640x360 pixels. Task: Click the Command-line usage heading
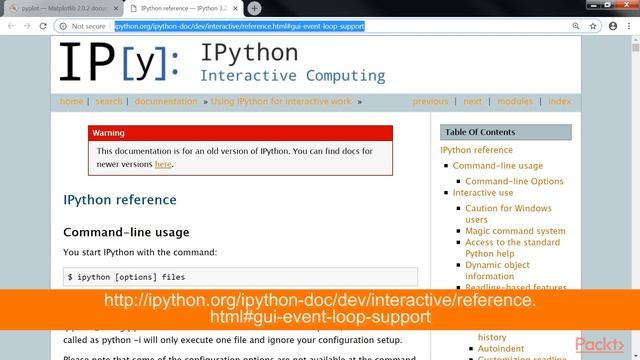(126, 232)
